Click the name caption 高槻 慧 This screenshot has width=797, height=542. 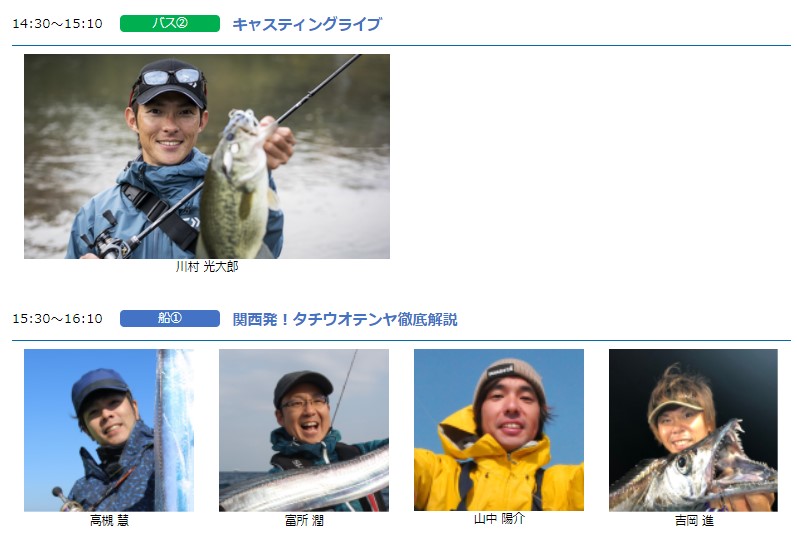click(109, 520)
